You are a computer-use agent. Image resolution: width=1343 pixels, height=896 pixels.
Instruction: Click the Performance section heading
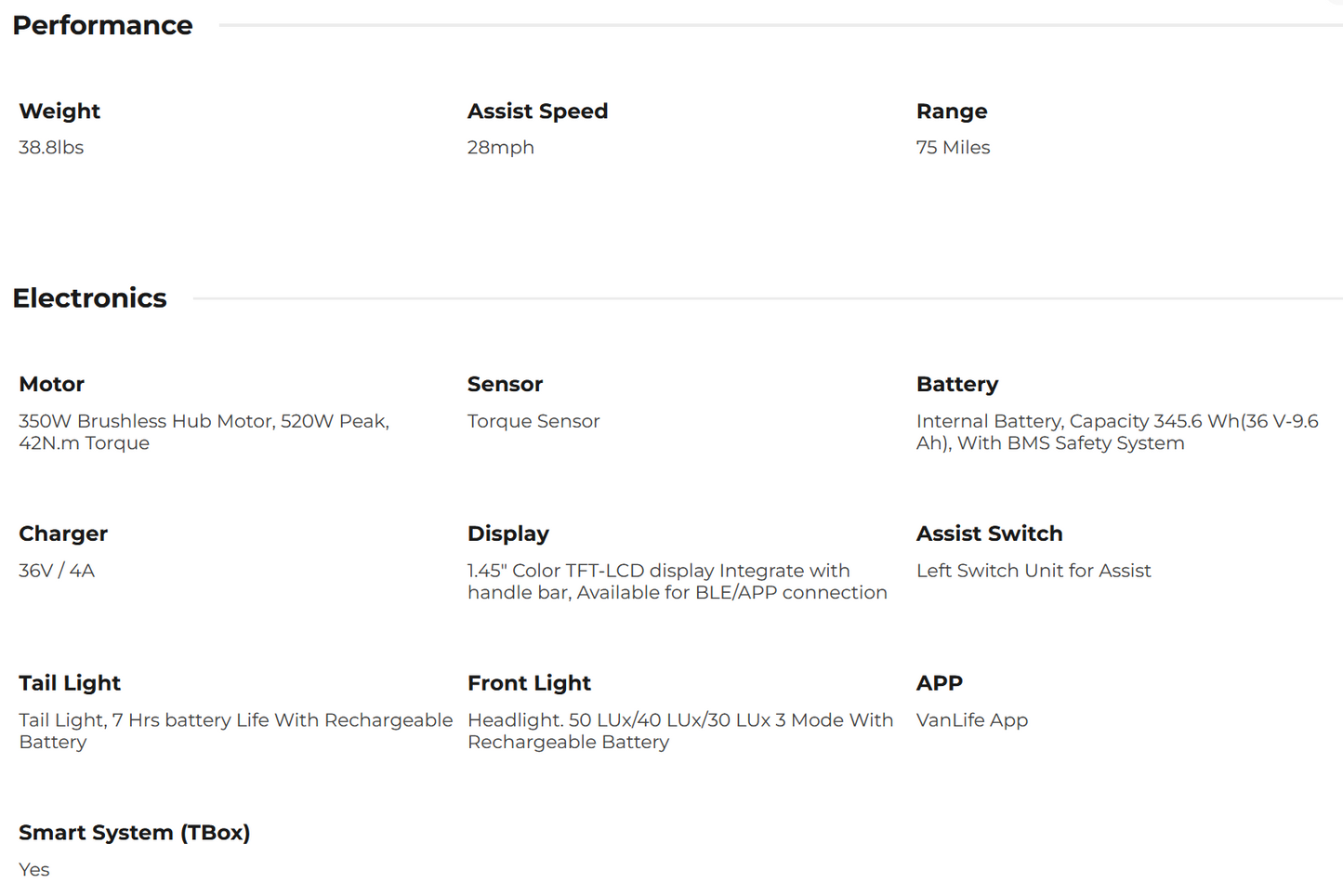point(102,25)
